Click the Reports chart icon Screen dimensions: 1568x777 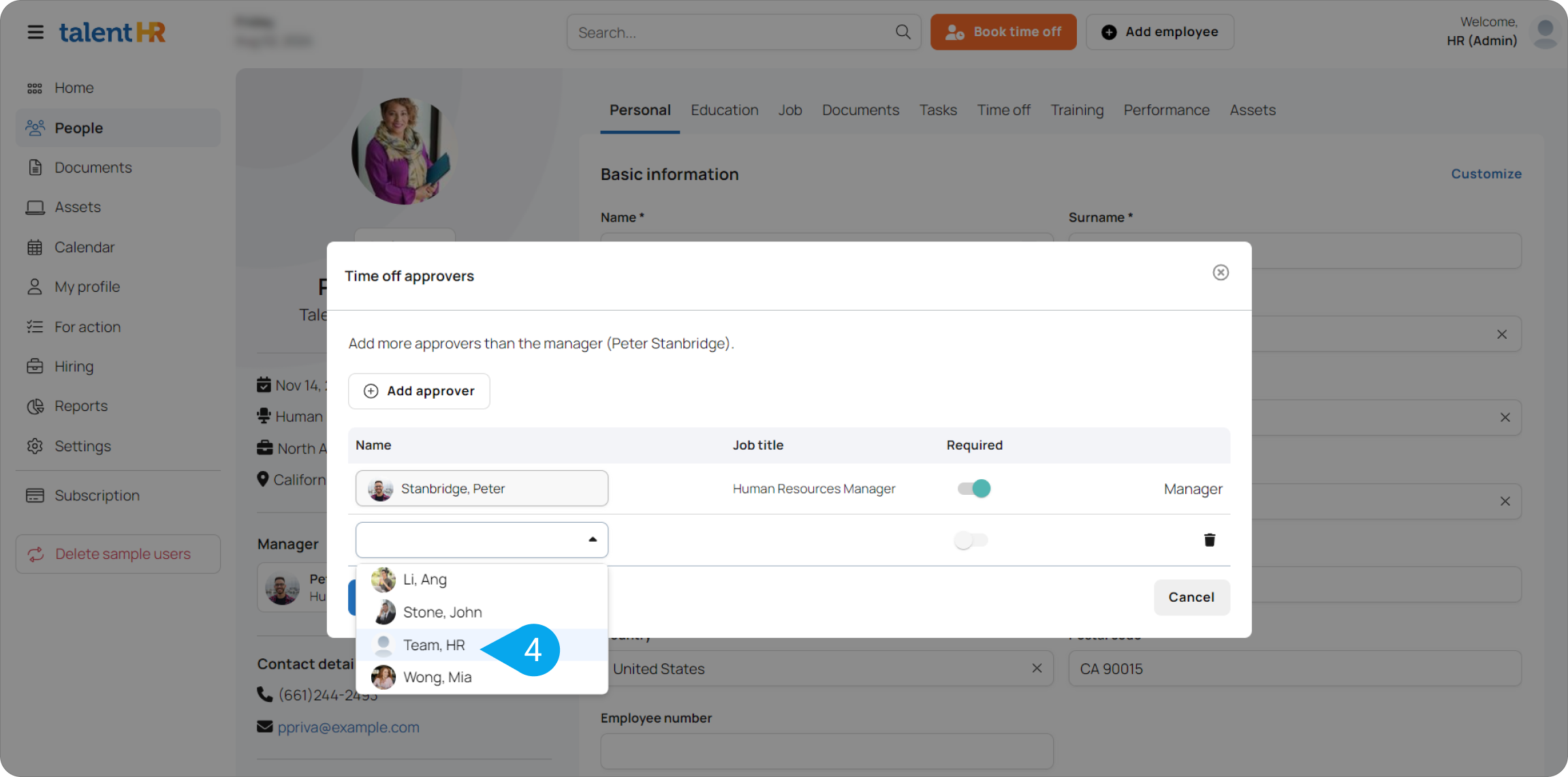pos(35,406)
